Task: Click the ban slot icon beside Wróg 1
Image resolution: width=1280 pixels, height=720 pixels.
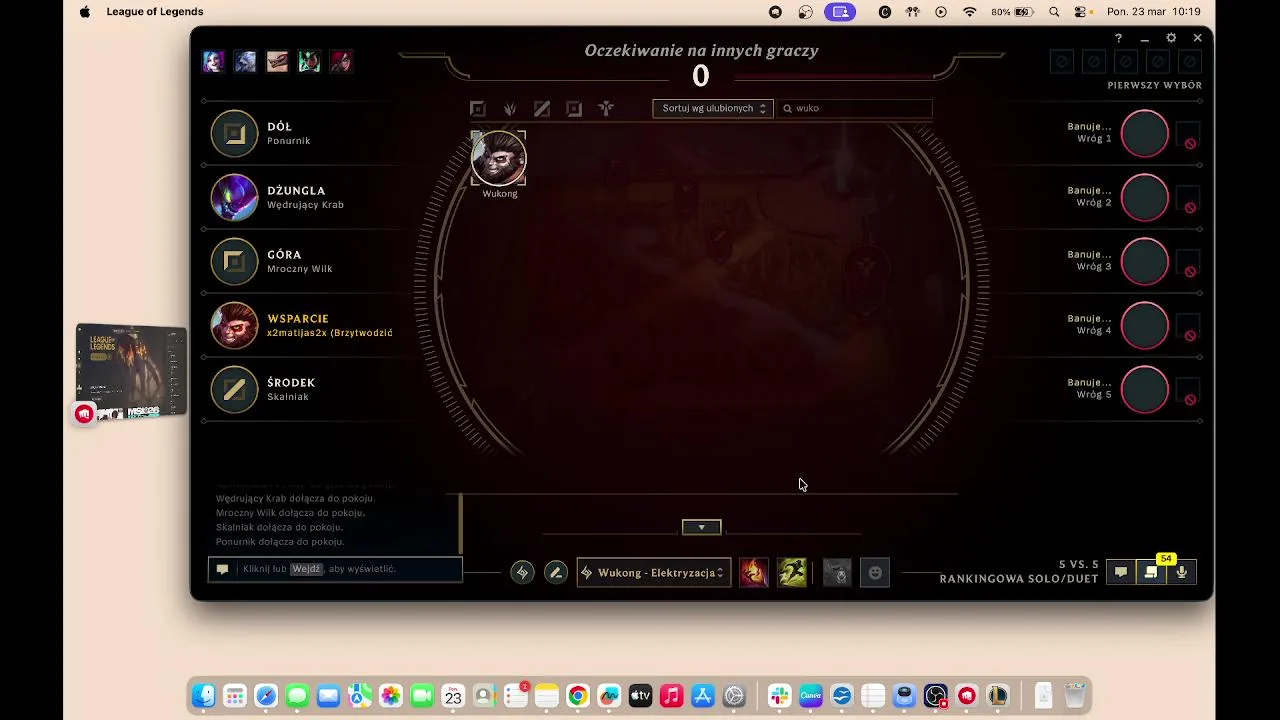Action: [x=1187, y=135]
